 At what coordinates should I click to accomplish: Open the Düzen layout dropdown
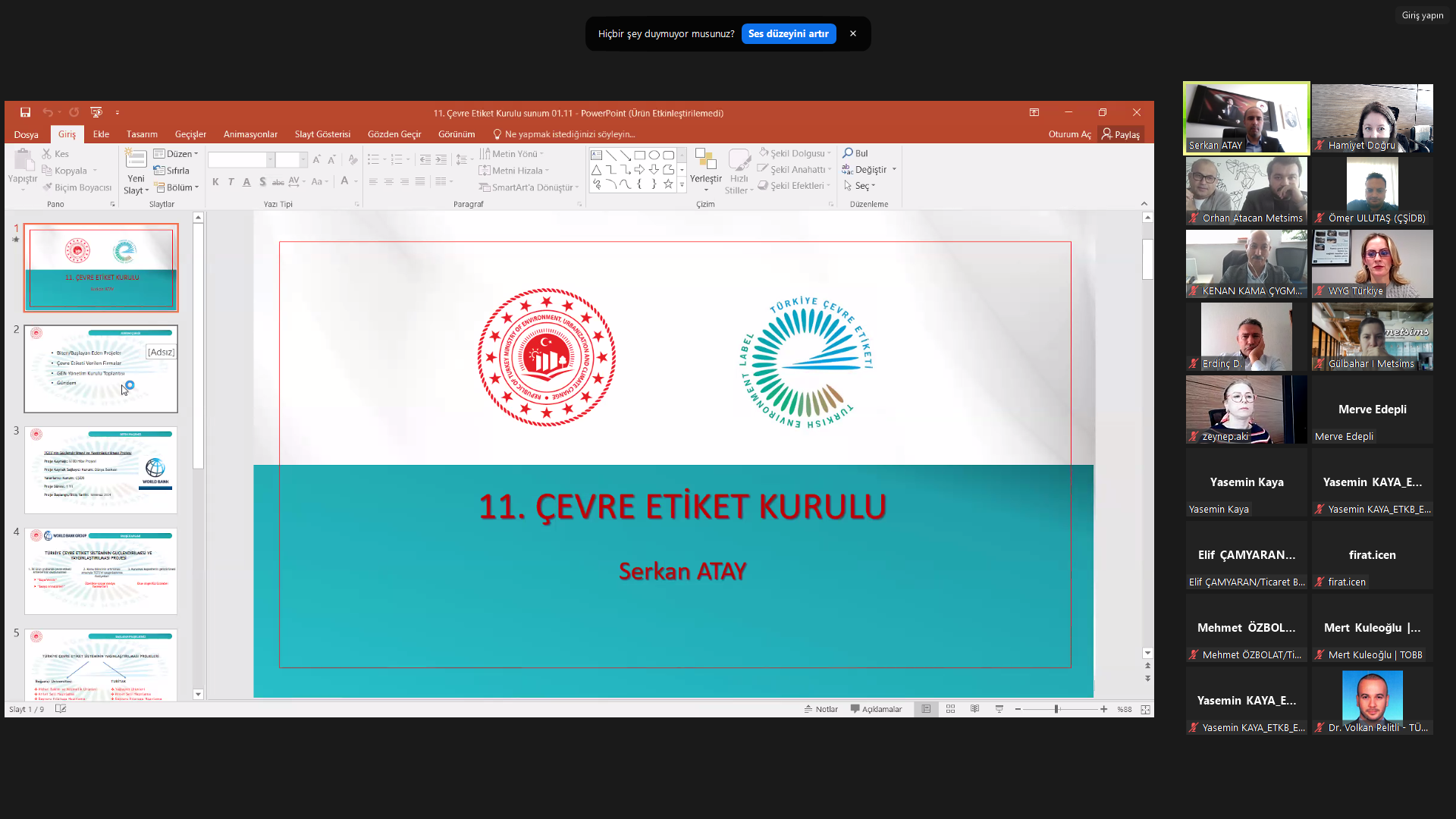(x=176, y=154)
